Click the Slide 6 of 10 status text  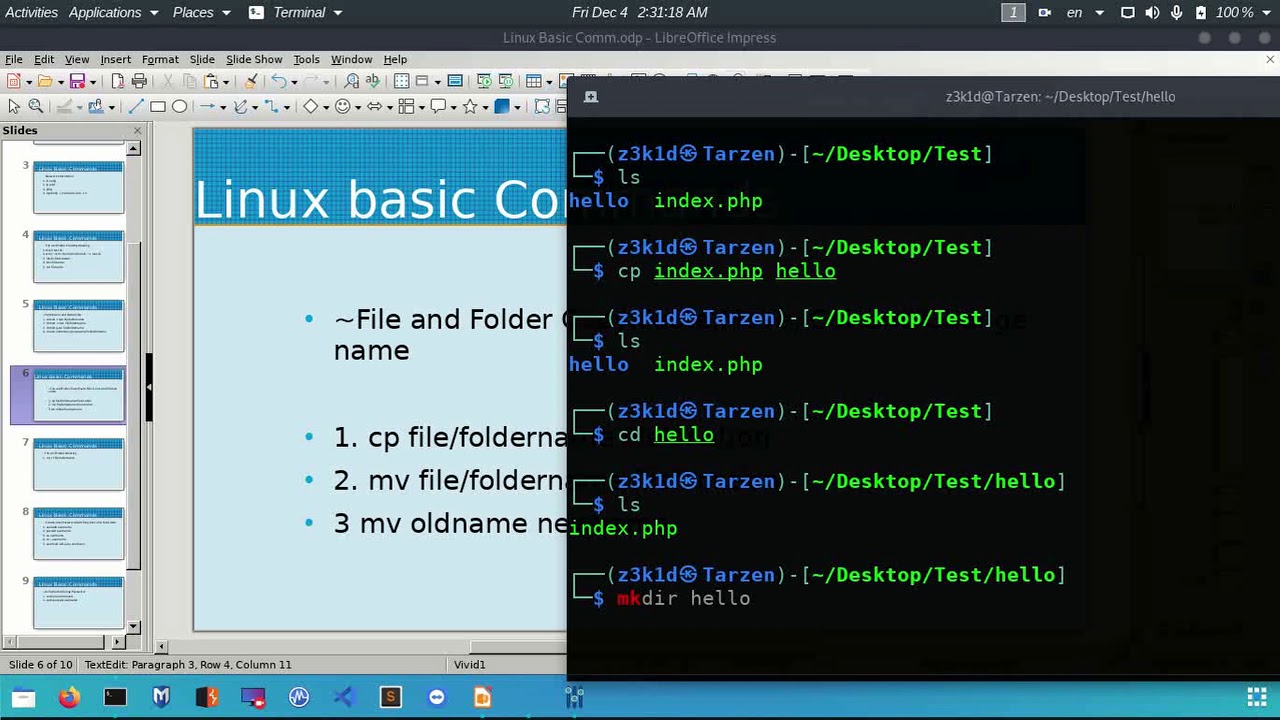pos(40,664)
